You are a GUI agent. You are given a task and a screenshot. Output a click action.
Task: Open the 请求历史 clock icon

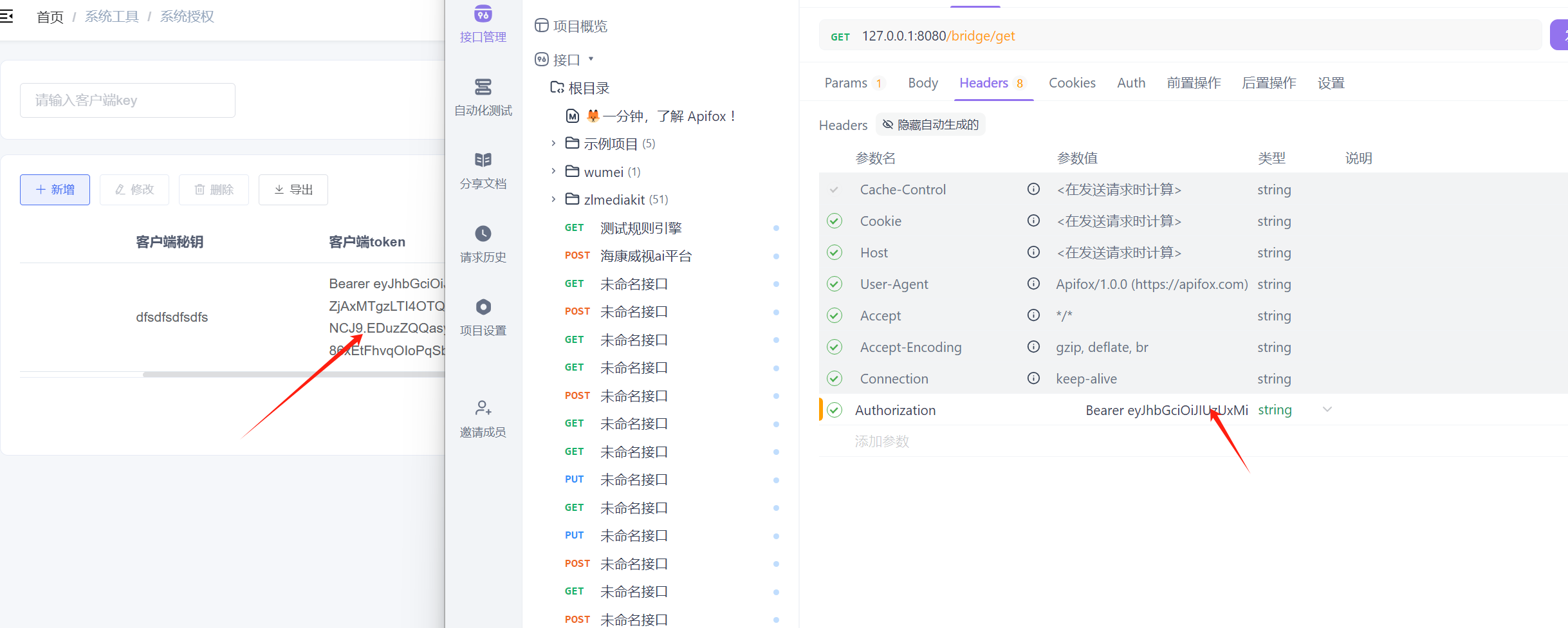point(483,234)
